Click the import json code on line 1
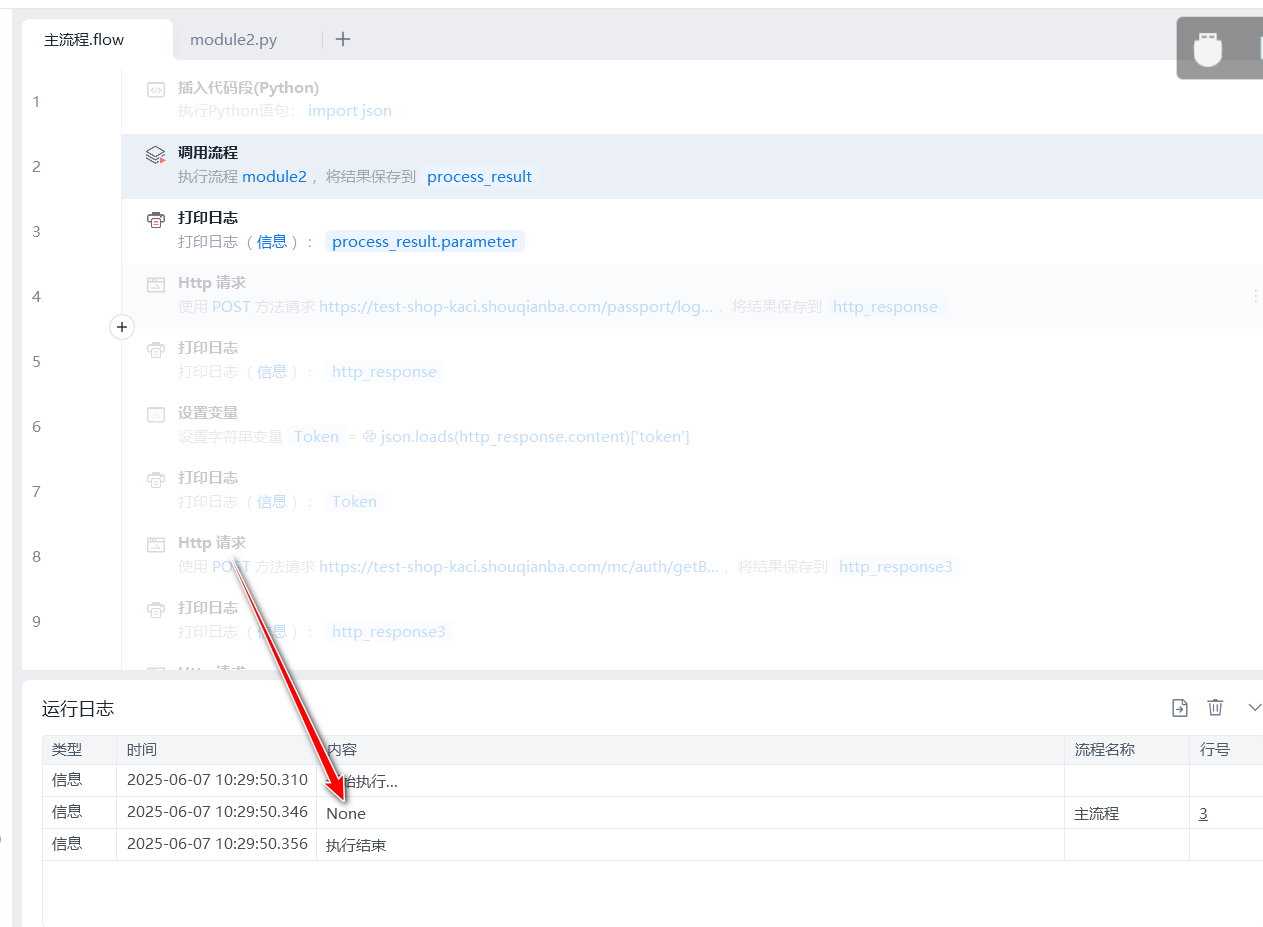1263x927 pixels. tap(350, 111)
